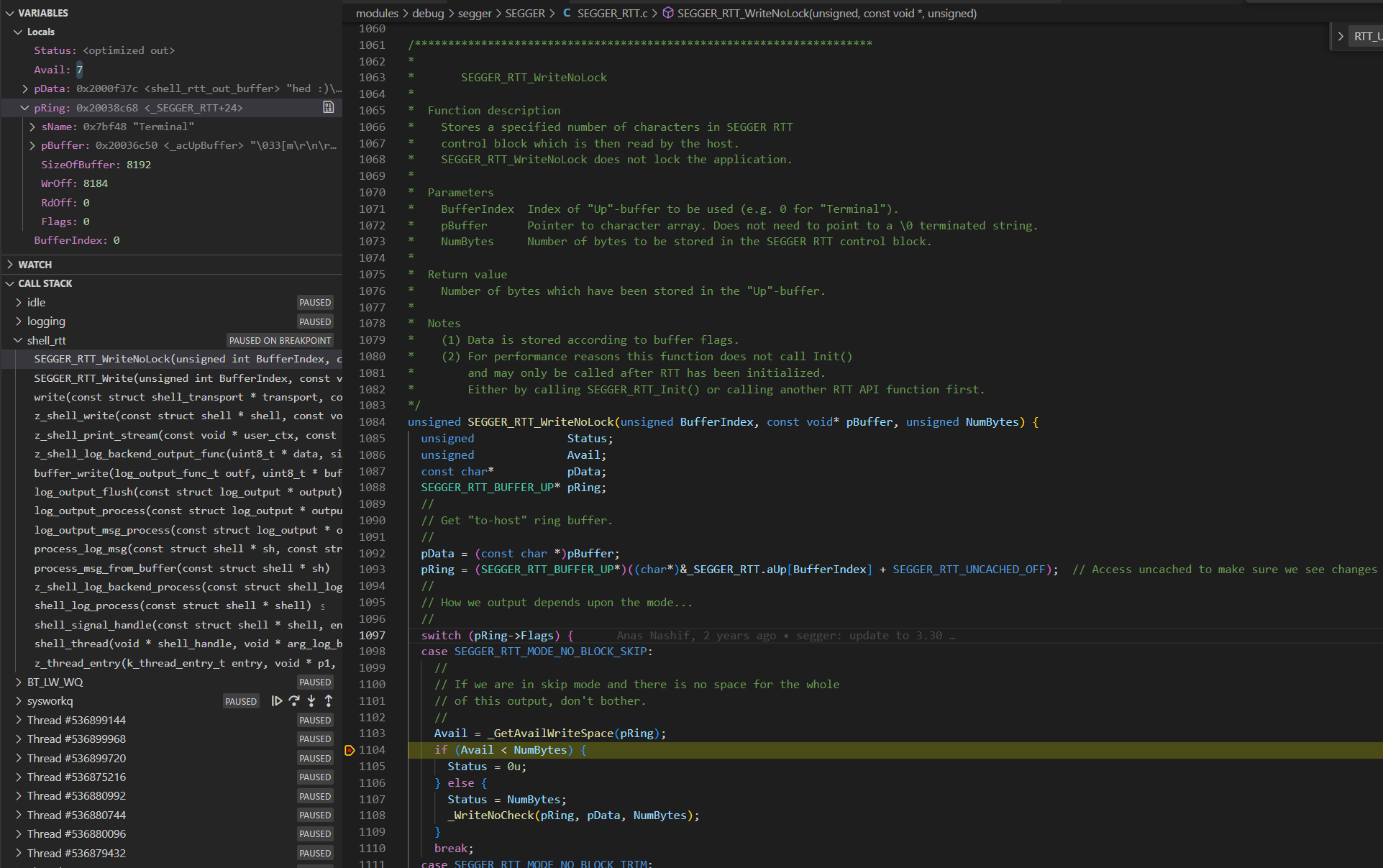Click 'Anas Nashif, 2 years ago' blame annotation
This screenshot has height=868, width=1383.
tap(696, 636)
